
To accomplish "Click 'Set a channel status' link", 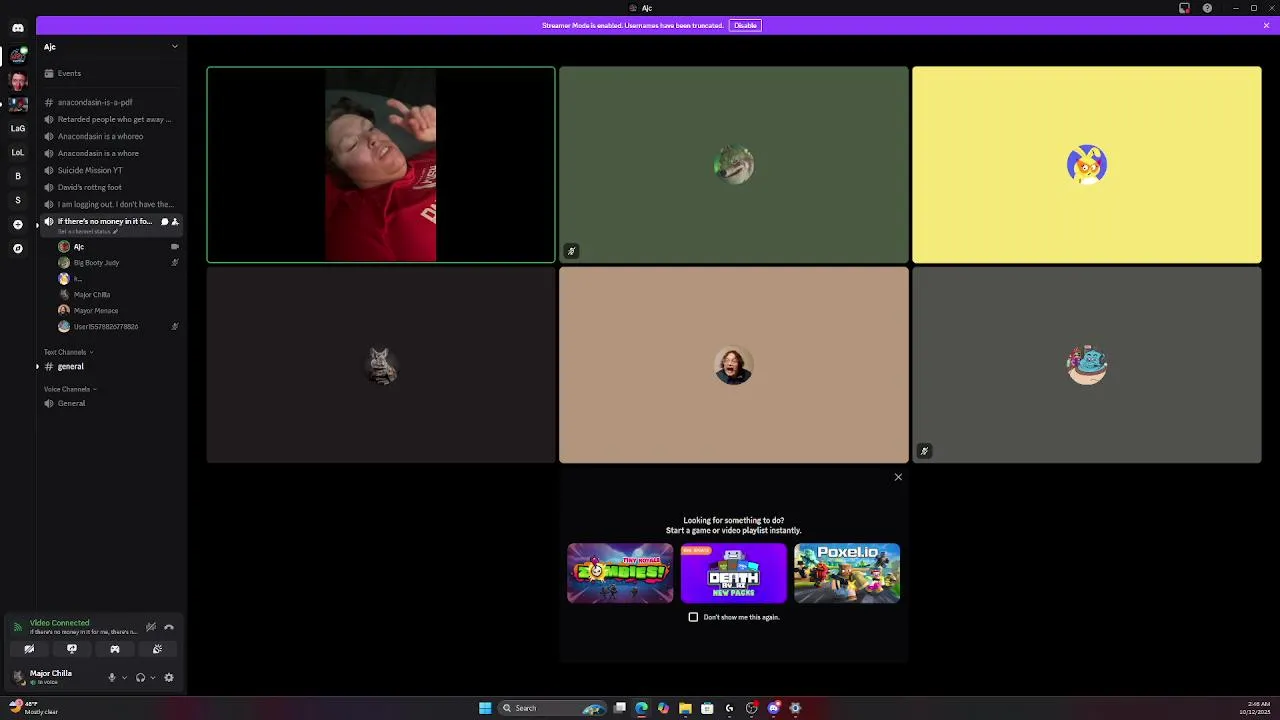I will click(x=86, y=232).
